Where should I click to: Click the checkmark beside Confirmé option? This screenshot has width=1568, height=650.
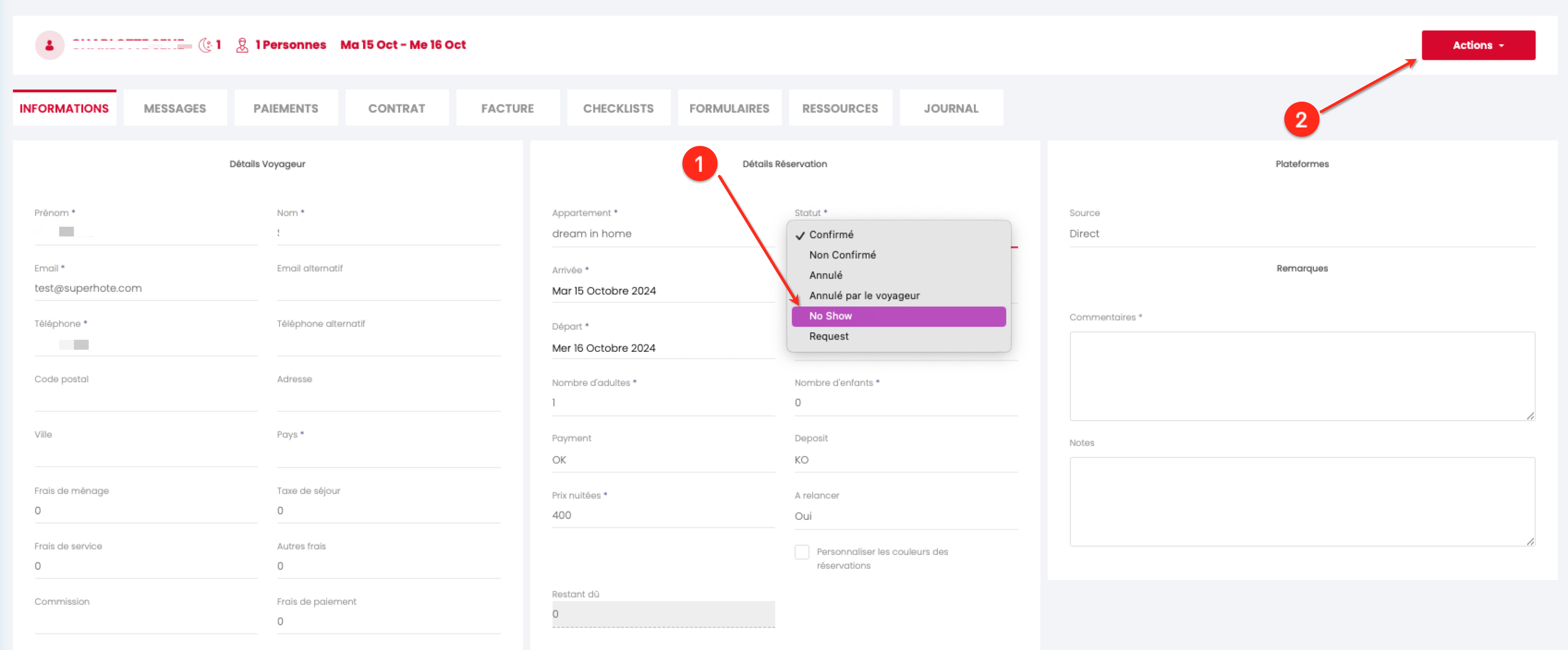800,235
